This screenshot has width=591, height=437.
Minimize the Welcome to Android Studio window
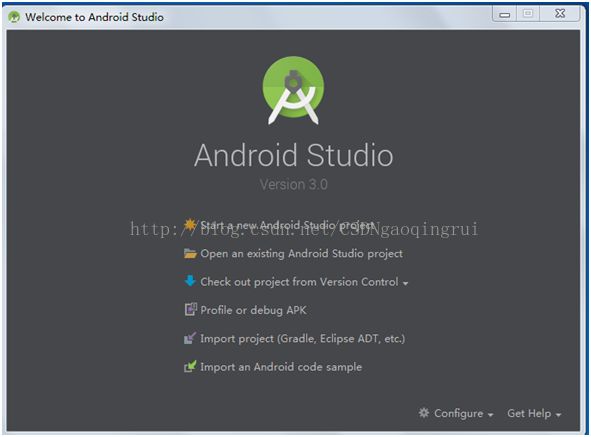click(504, 14)
